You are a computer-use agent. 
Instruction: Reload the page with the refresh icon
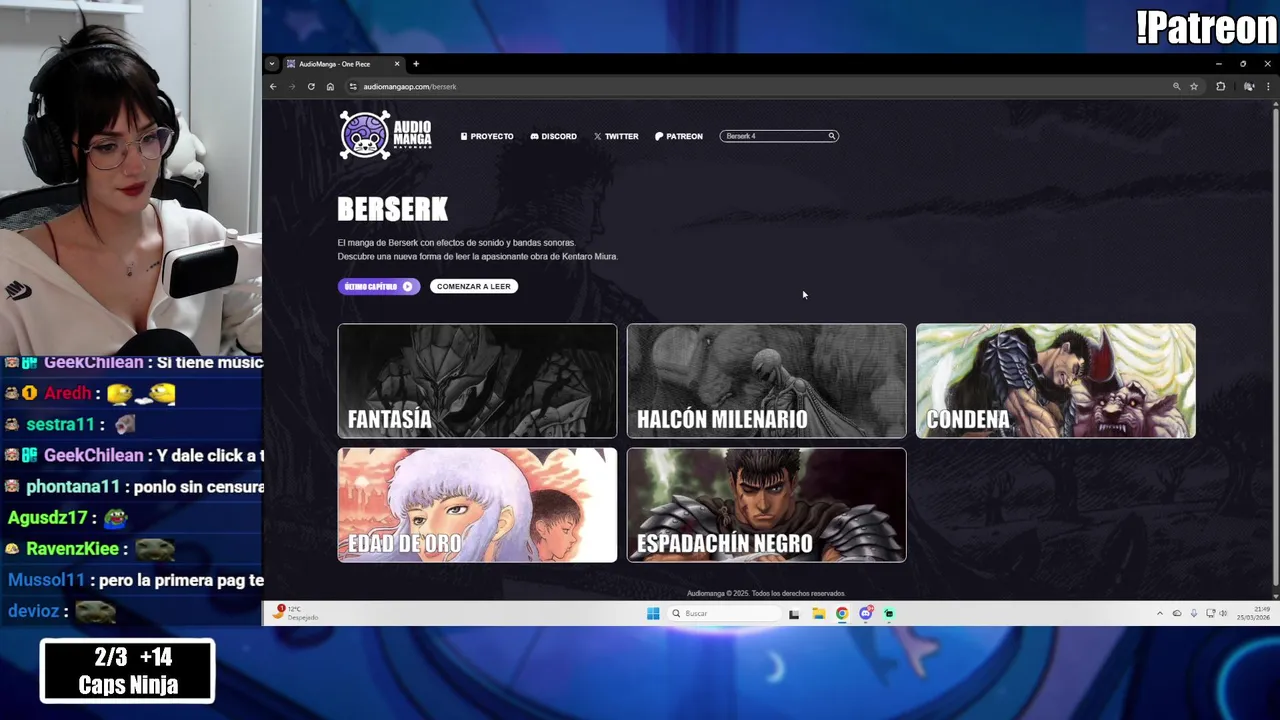click(311, 87)
